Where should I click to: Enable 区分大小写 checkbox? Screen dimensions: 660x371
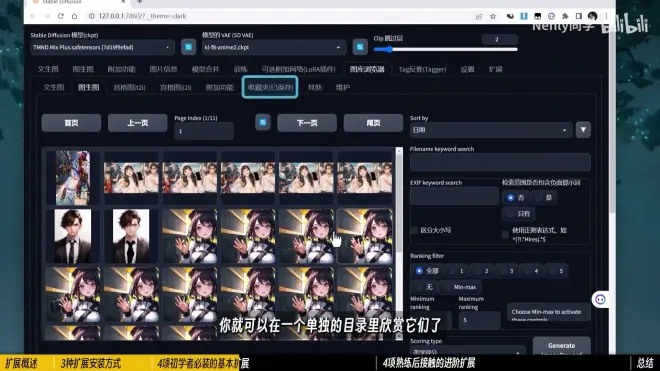414,230
